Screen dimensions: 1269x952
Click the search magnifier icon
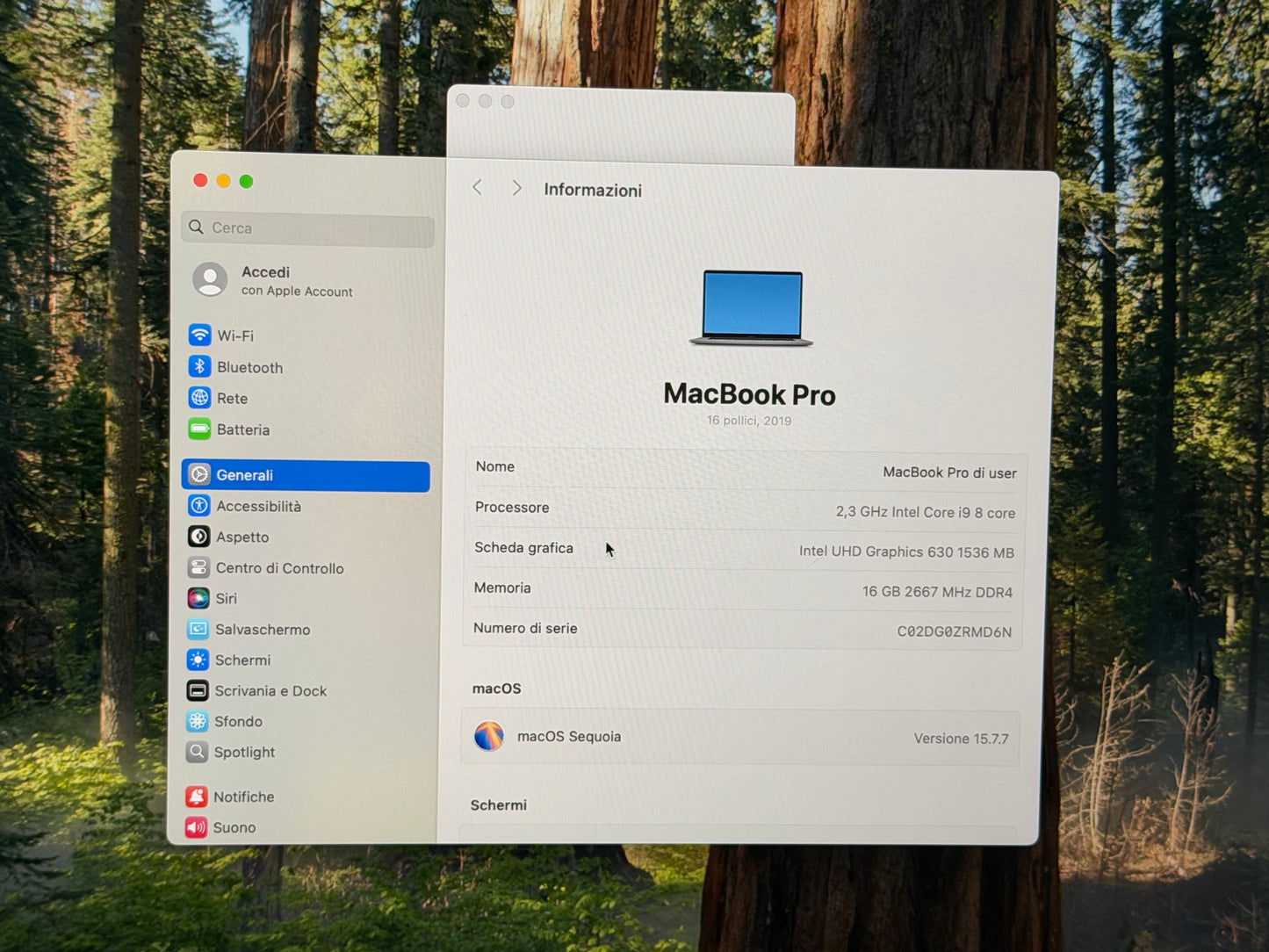196,227
